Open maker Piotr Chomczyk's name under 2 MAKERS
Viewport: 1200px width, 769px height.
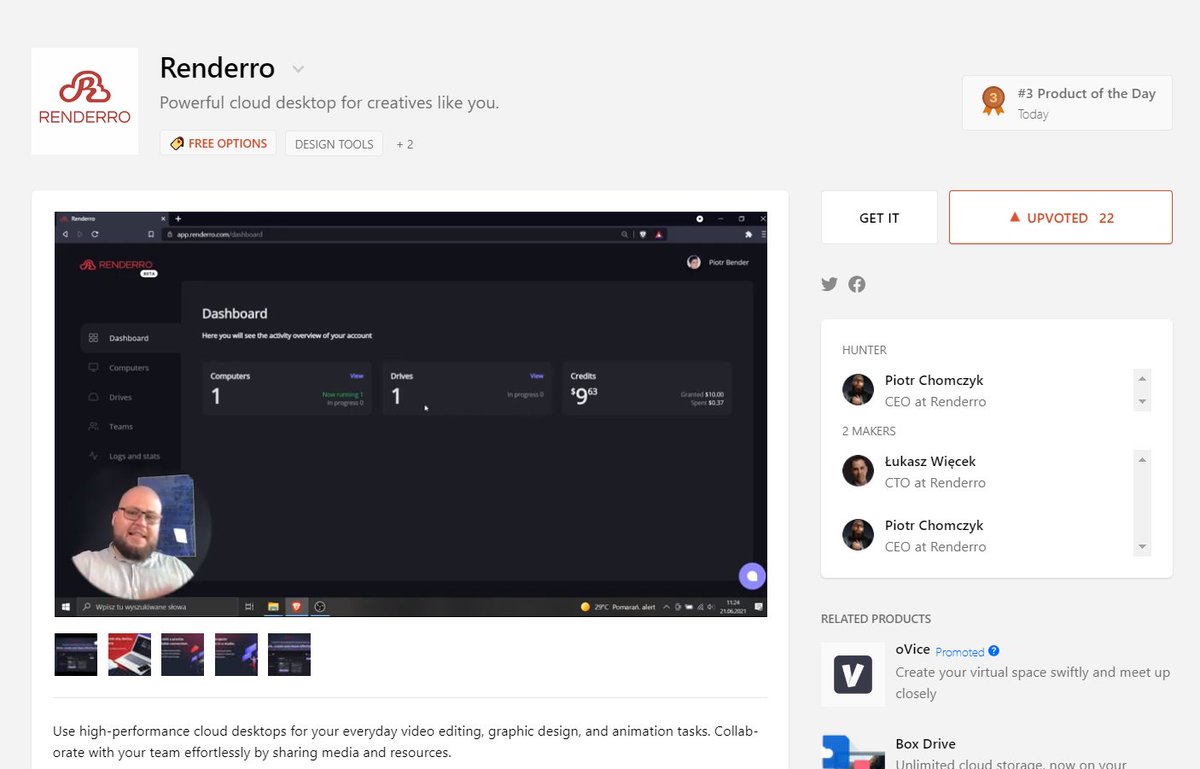click(934, 525)
